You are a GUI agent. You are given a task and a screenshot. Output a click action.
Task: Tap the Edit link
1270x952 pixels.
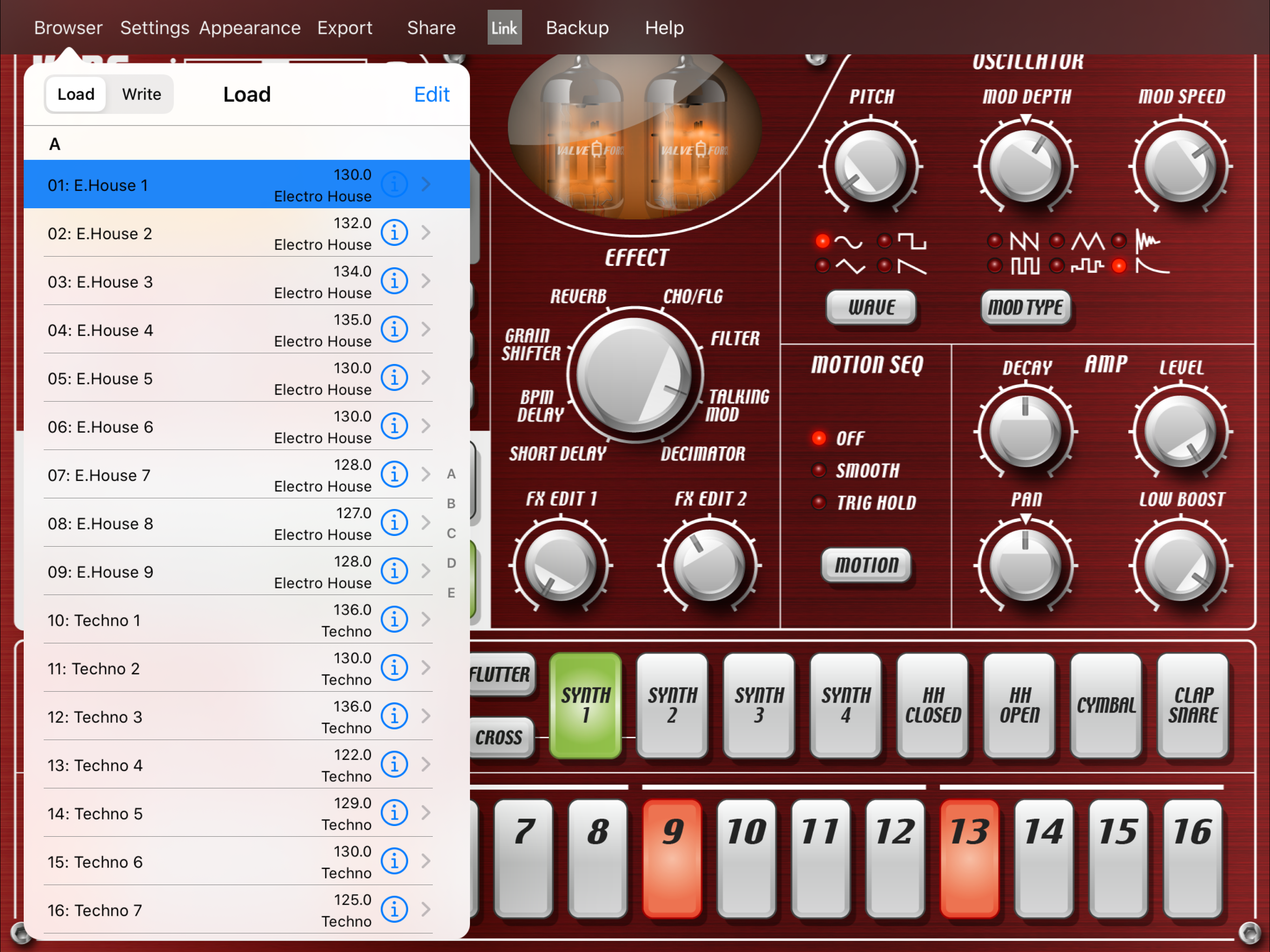[x=431, y=94]
